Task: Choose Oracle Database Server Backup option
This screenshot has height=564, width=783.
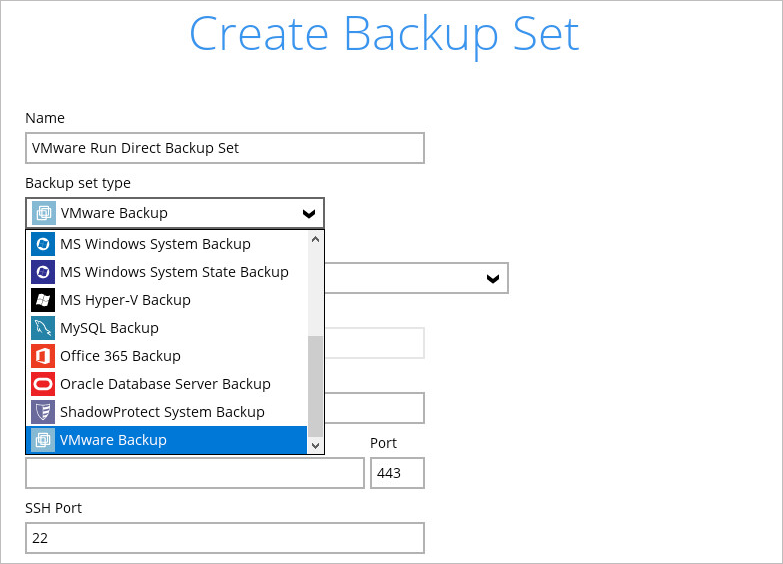Action: [167, 384]
